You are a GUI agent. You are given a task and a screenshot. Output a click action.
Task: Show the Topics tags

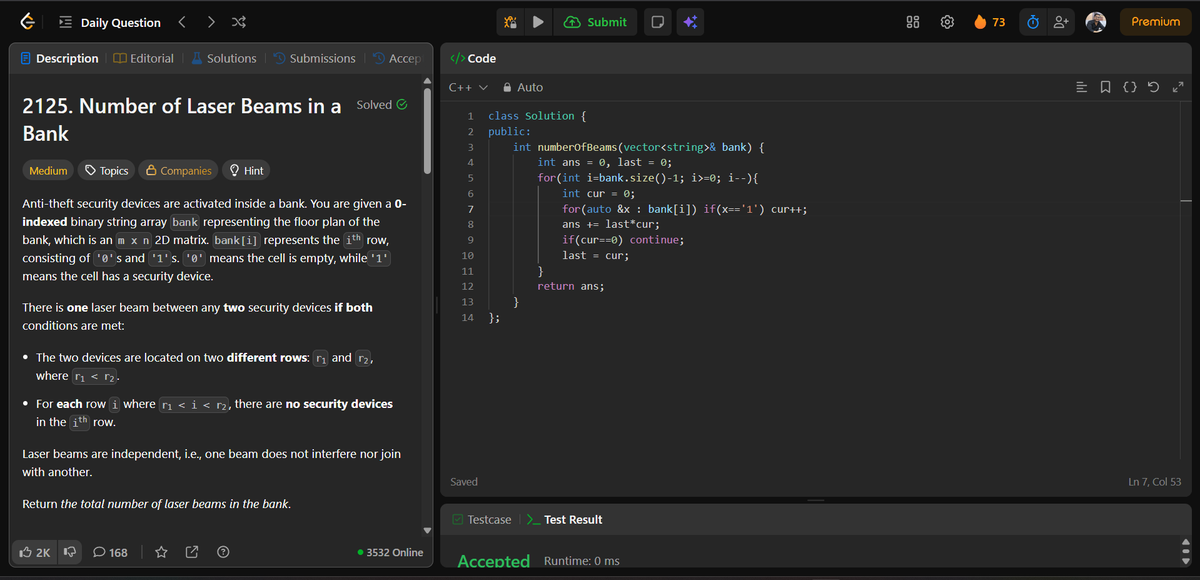(x=106, y=171)
